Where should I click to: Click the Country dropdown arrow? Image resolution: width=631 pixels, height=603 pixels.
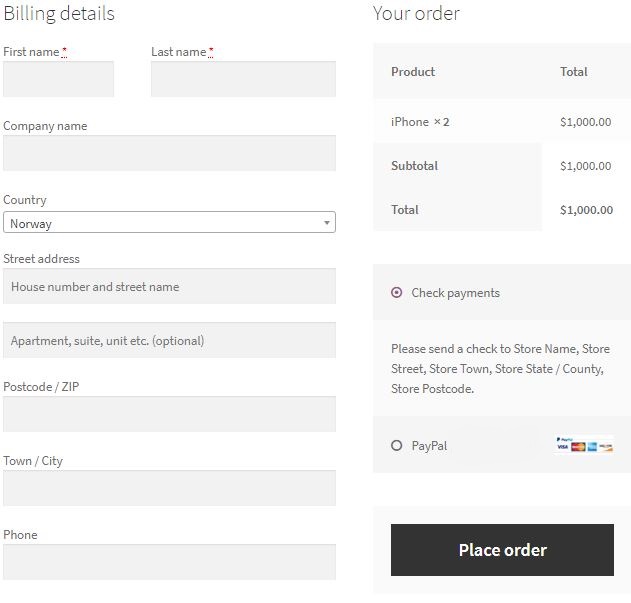tap(327, 223)
